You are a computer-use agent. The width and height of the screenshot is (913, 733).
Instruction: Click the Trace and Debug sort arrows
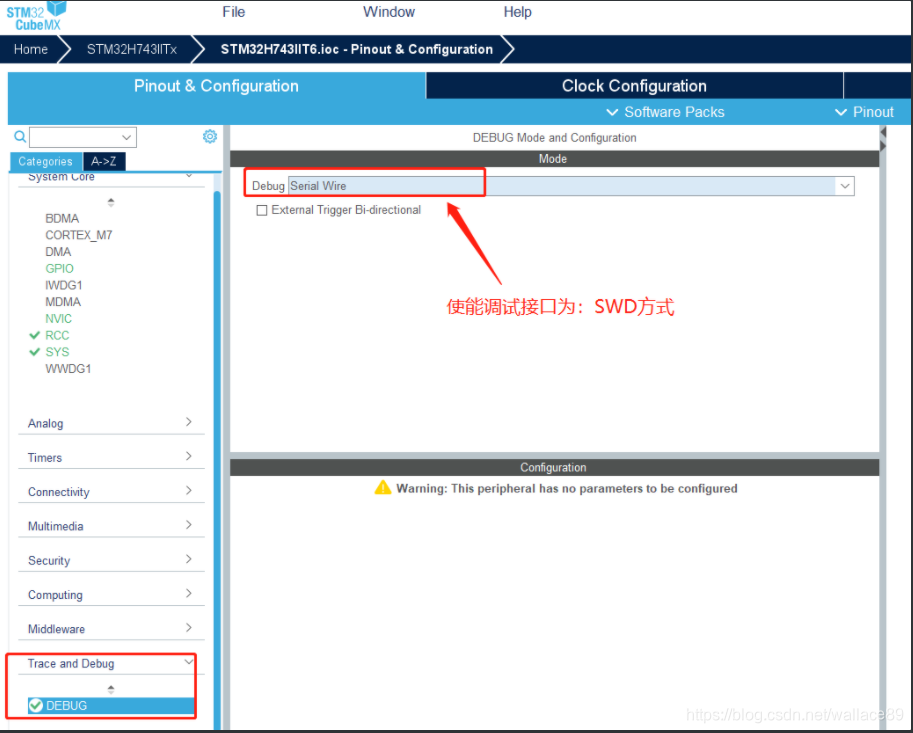tap(111, 689)
